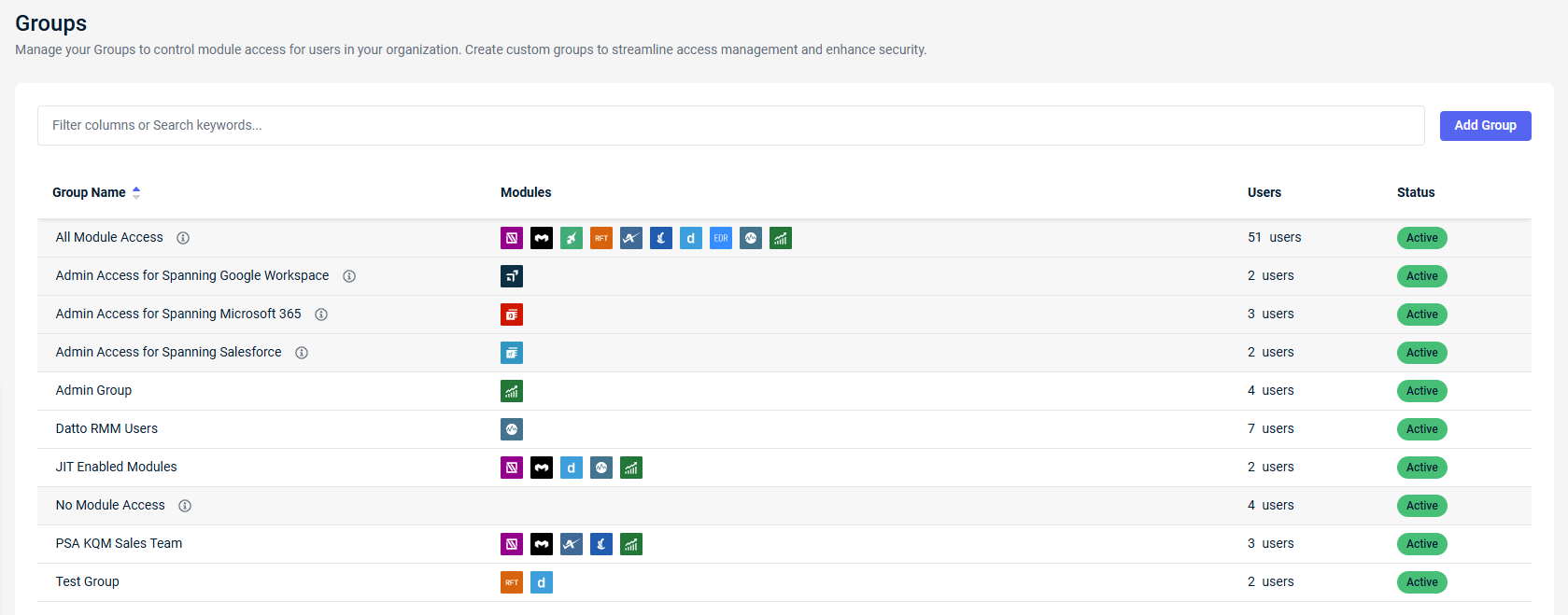Open Admin Access for Spanning Salesforce group

point(168,352)
